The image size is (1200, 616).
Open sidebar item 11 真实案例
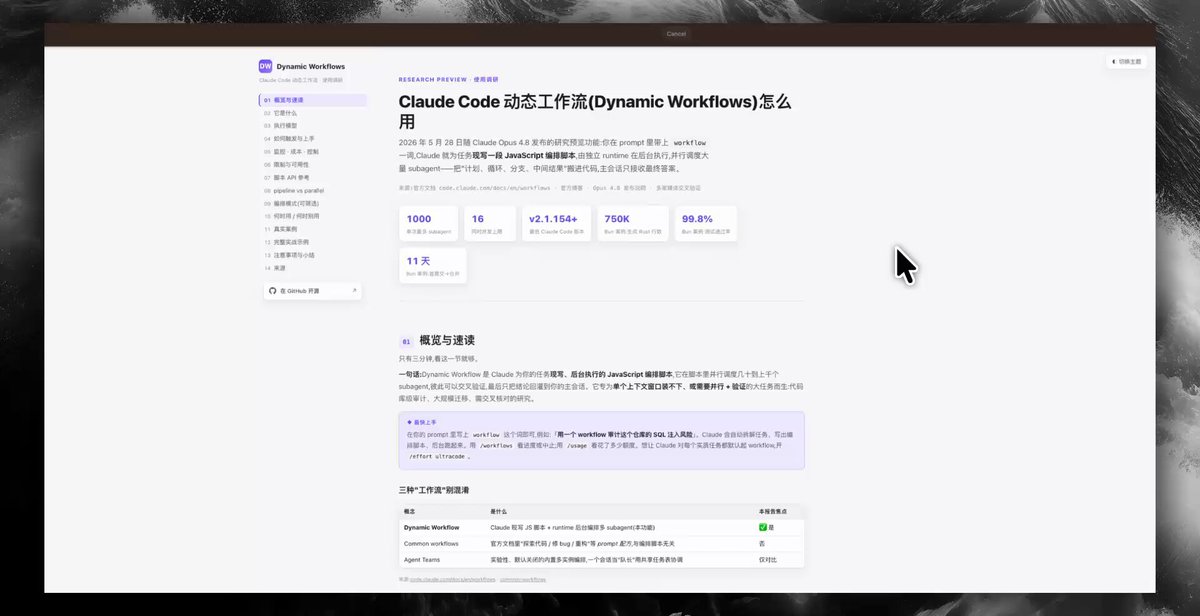(x=313, y=229)
